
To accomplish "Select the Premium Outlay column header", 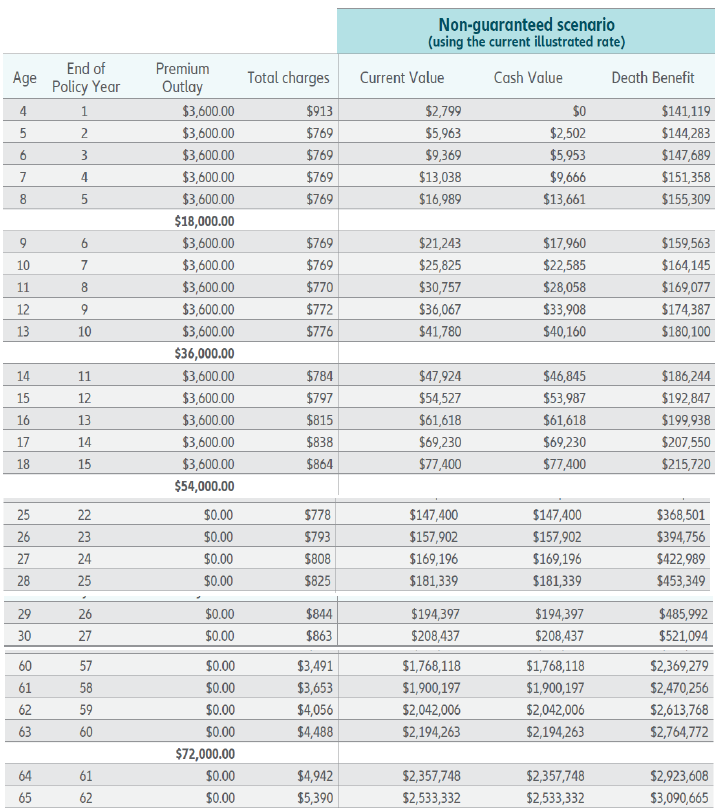I will [x=182, y=77].
